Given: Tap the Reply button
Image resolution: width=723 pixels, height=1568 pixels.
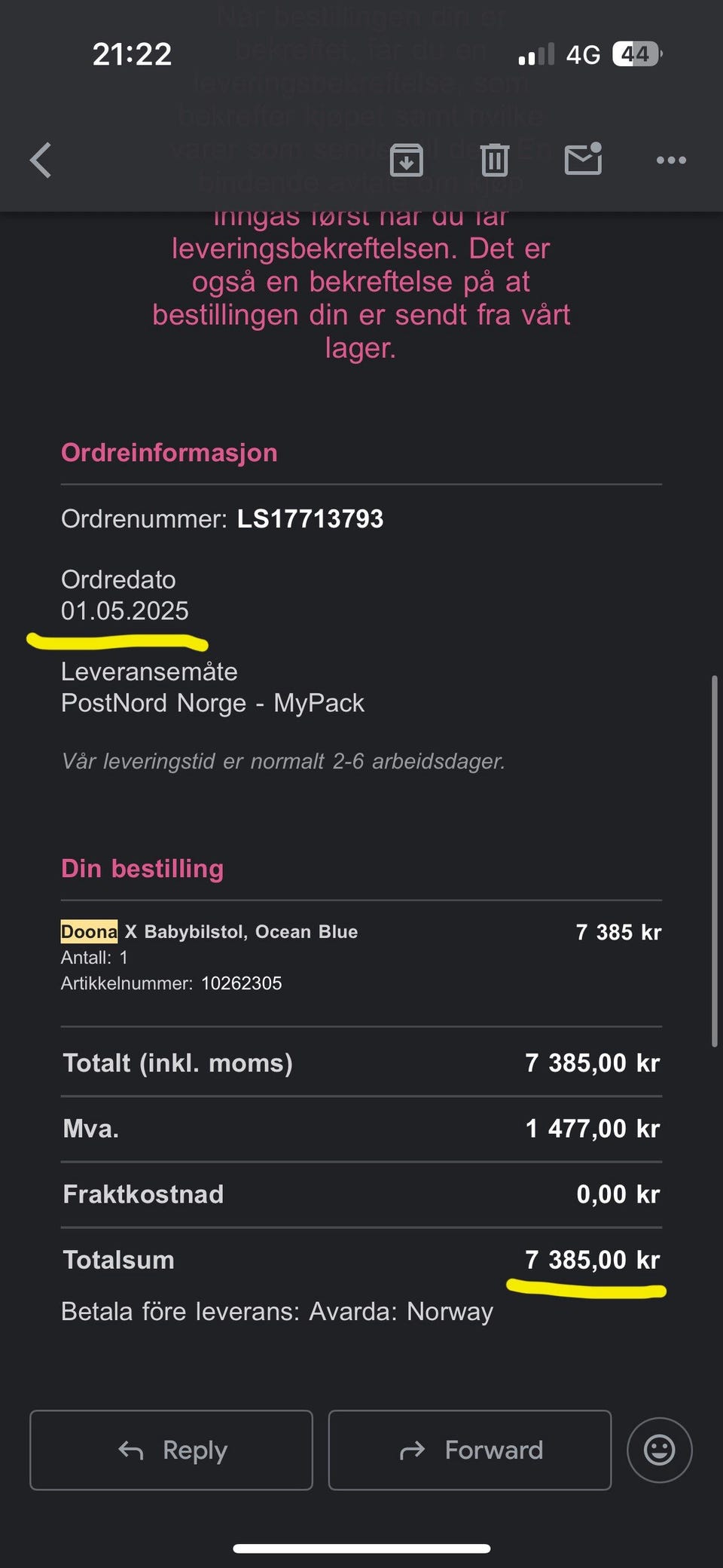Looking at the screenshot, I should pos(172,1450).
